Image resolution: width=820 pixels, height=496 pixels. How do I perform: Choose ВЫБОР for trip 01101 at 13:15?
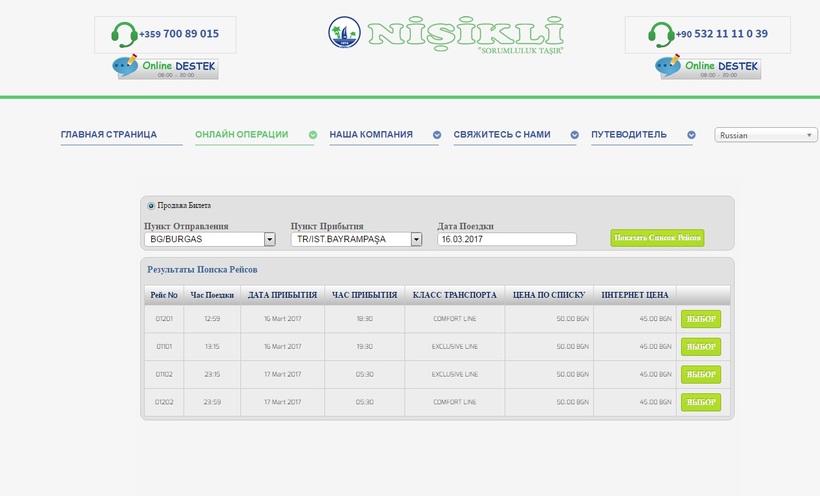700,347
